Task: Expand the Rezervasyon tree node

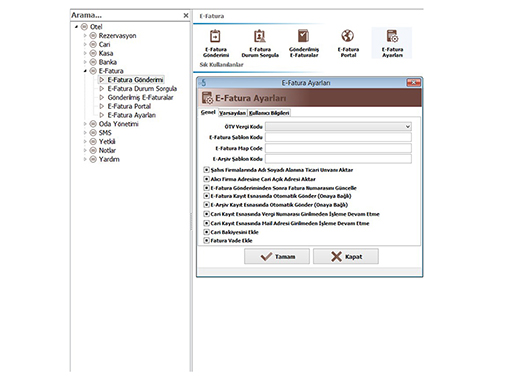Action: click(85, 36)
